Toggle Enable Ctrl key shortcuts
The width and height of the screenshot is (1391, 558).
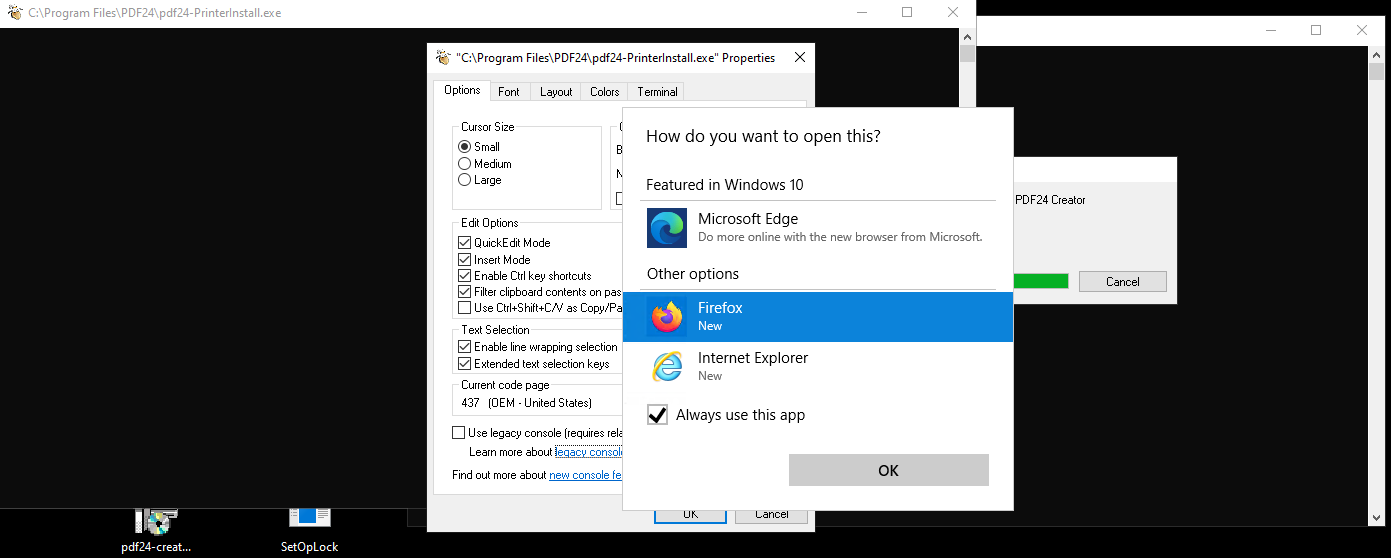464,276
